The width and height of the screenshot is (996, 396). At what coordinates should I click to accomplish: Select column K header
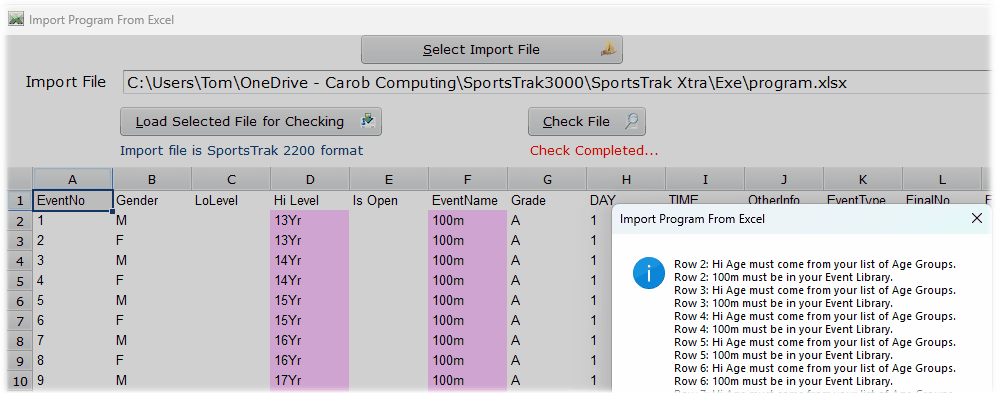[x=863, y=180]
